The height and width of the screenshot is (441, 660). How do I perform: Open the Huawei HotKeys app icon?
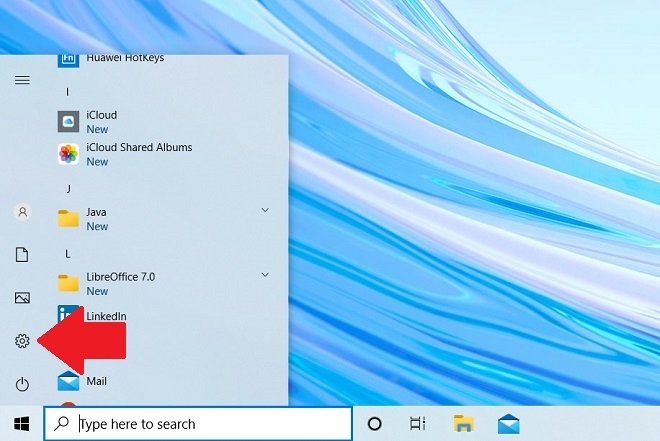coord(68,60)
